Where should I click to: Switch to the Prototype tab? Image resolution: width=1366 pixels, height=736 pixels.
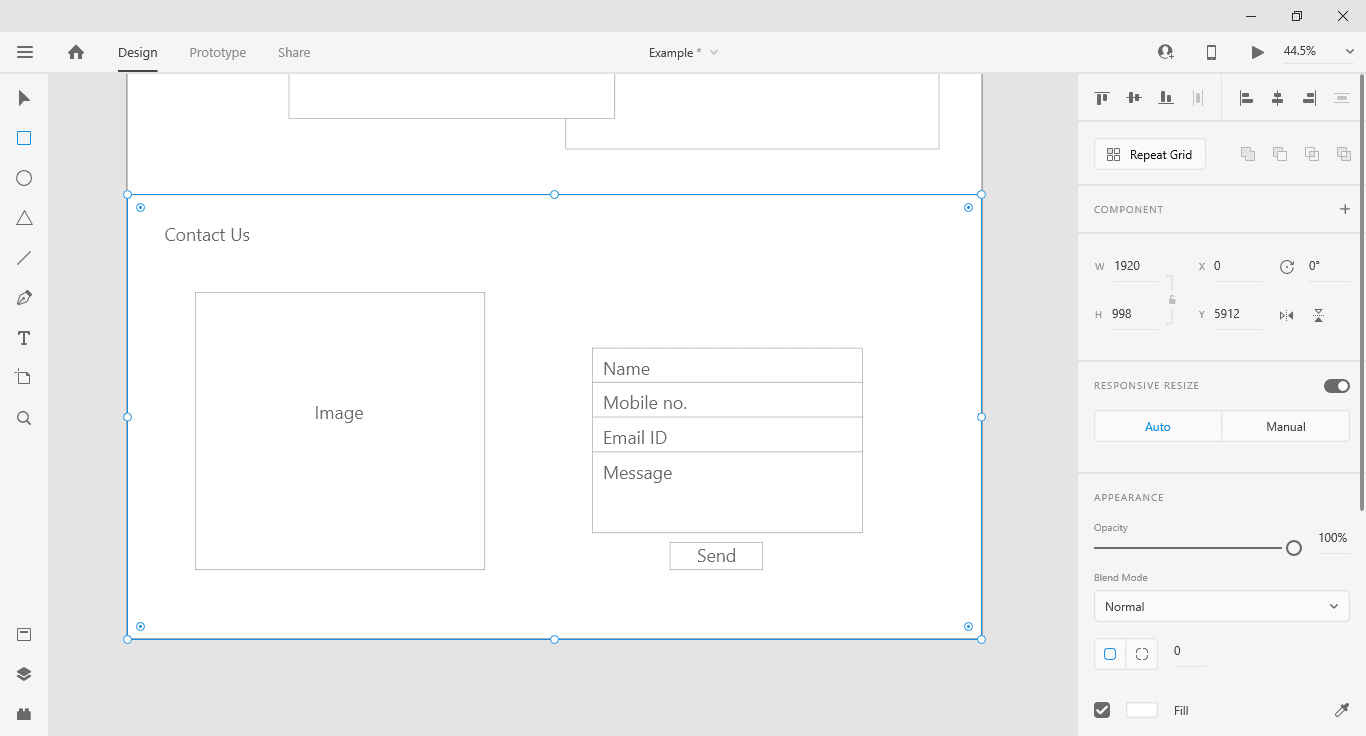[218, 52]
